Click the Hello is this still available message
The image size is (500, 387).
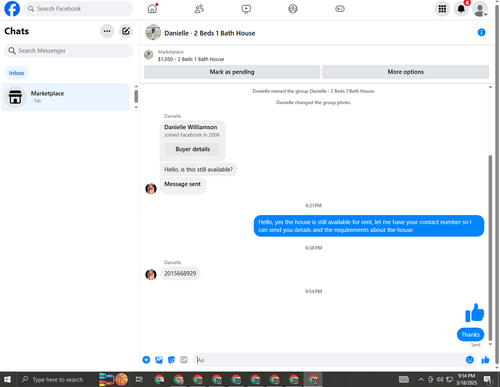coord(198,169)
